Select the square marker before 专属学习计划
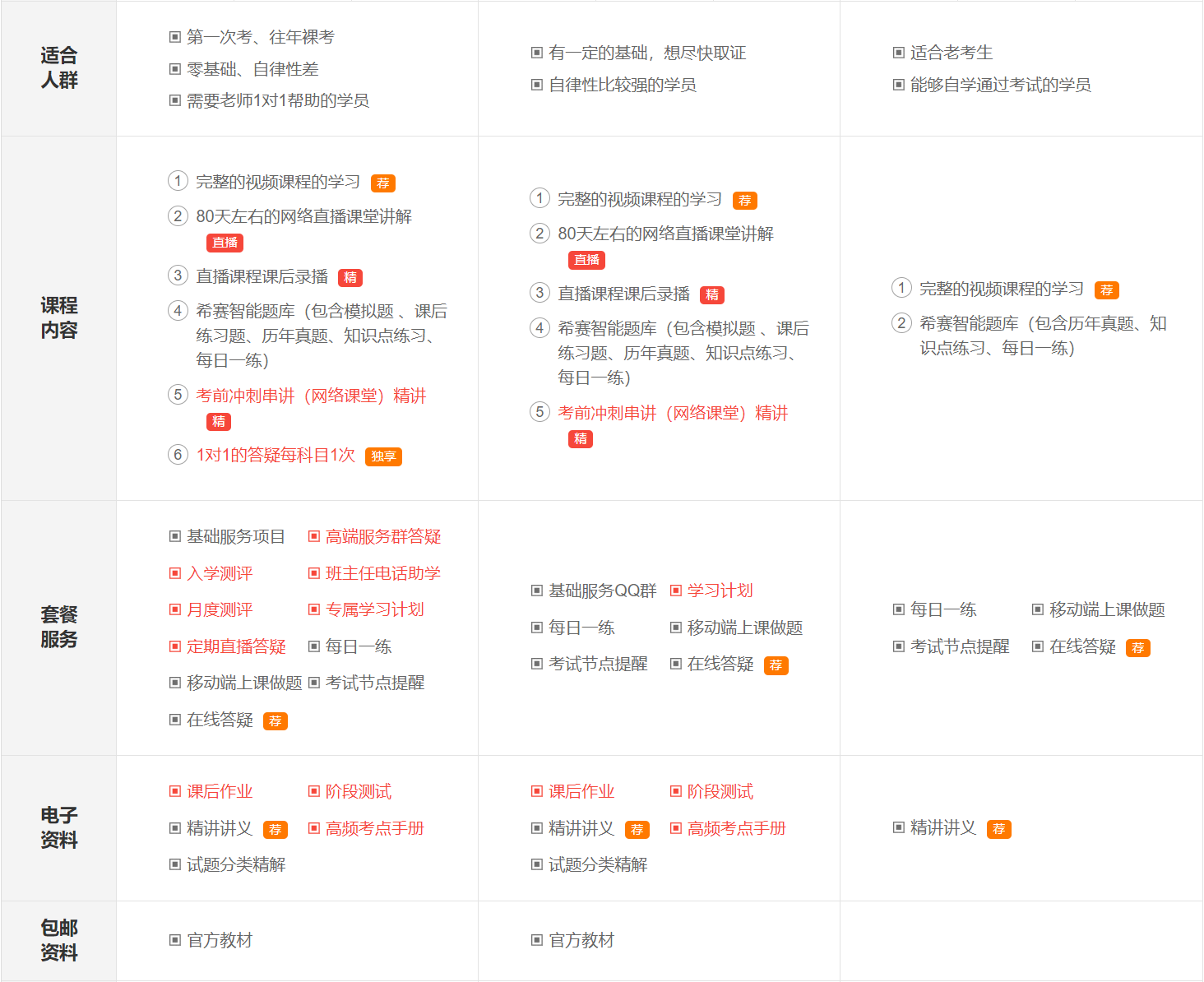This screenshot has height=982, width=1204. click(x=313, y=609)
